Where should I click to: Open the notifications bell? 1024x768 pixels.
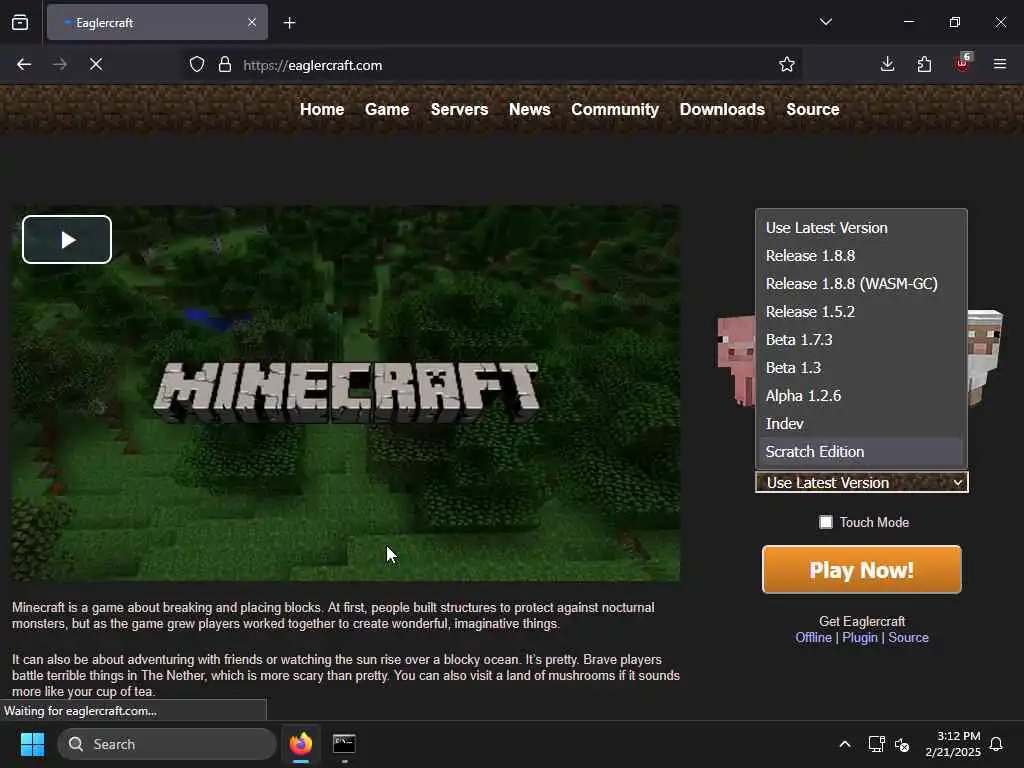tap(996, 744)
